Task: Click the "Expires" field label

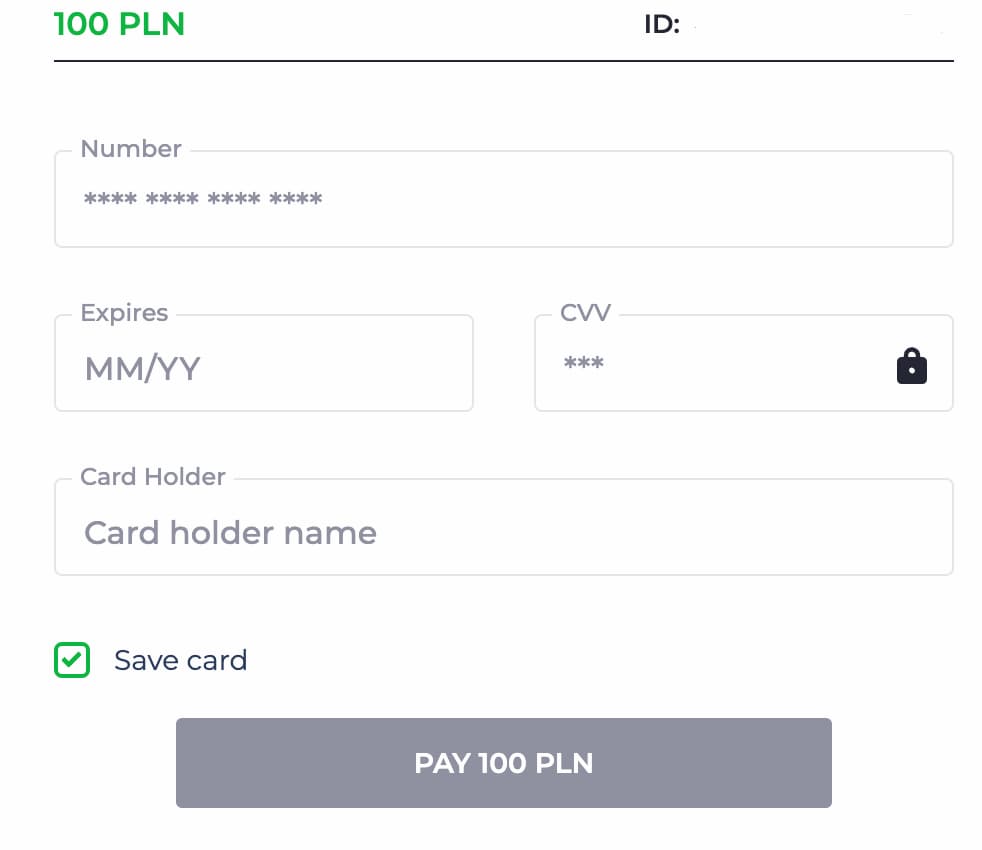Action: 124,313
